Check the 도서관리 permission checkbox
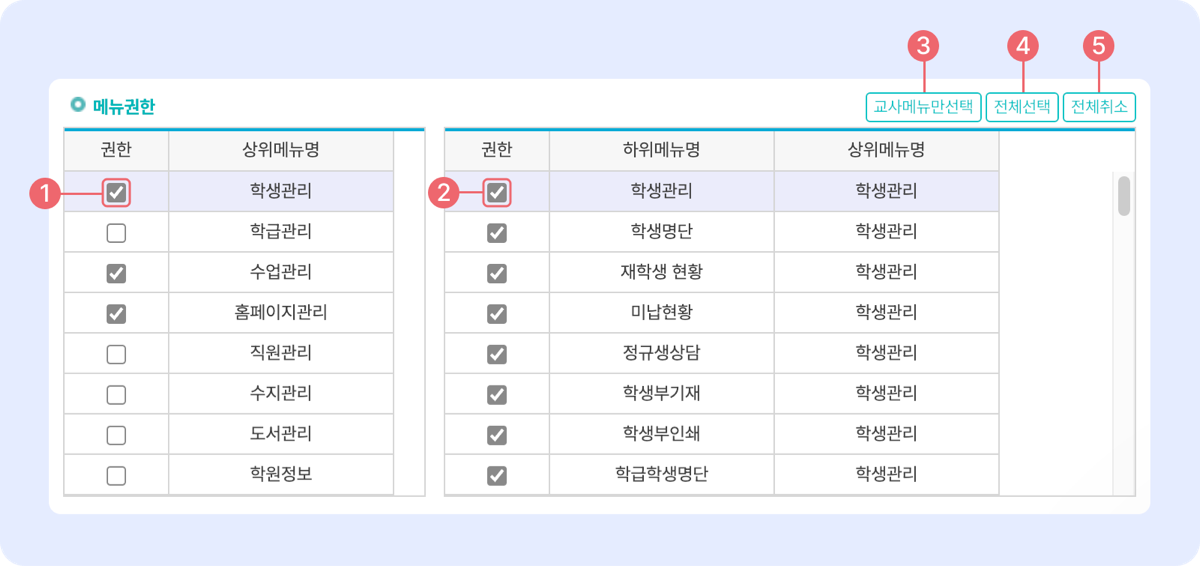Screen dimensions: 1200x566 tap(116, 435)
